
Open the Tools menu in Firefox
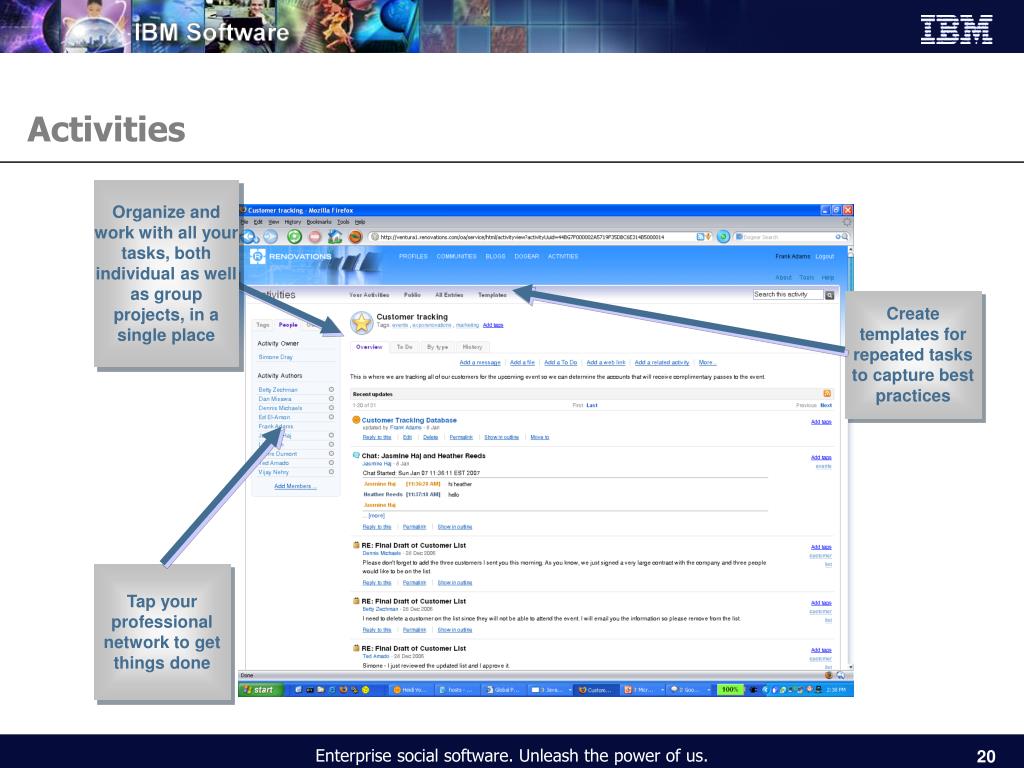(343, 222)
